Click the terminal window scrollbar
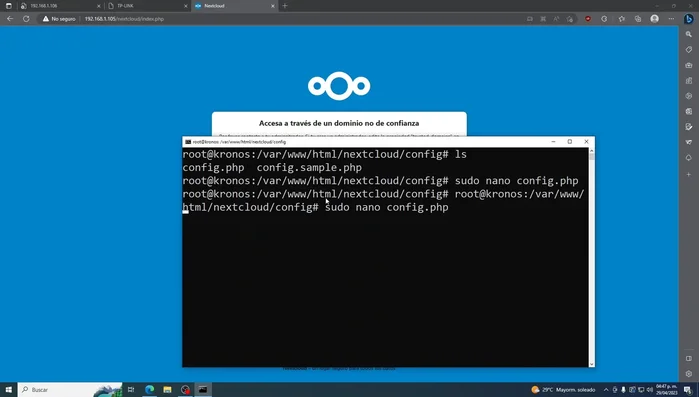Viewport: 699px width, 397px height. tap(592, 257)
